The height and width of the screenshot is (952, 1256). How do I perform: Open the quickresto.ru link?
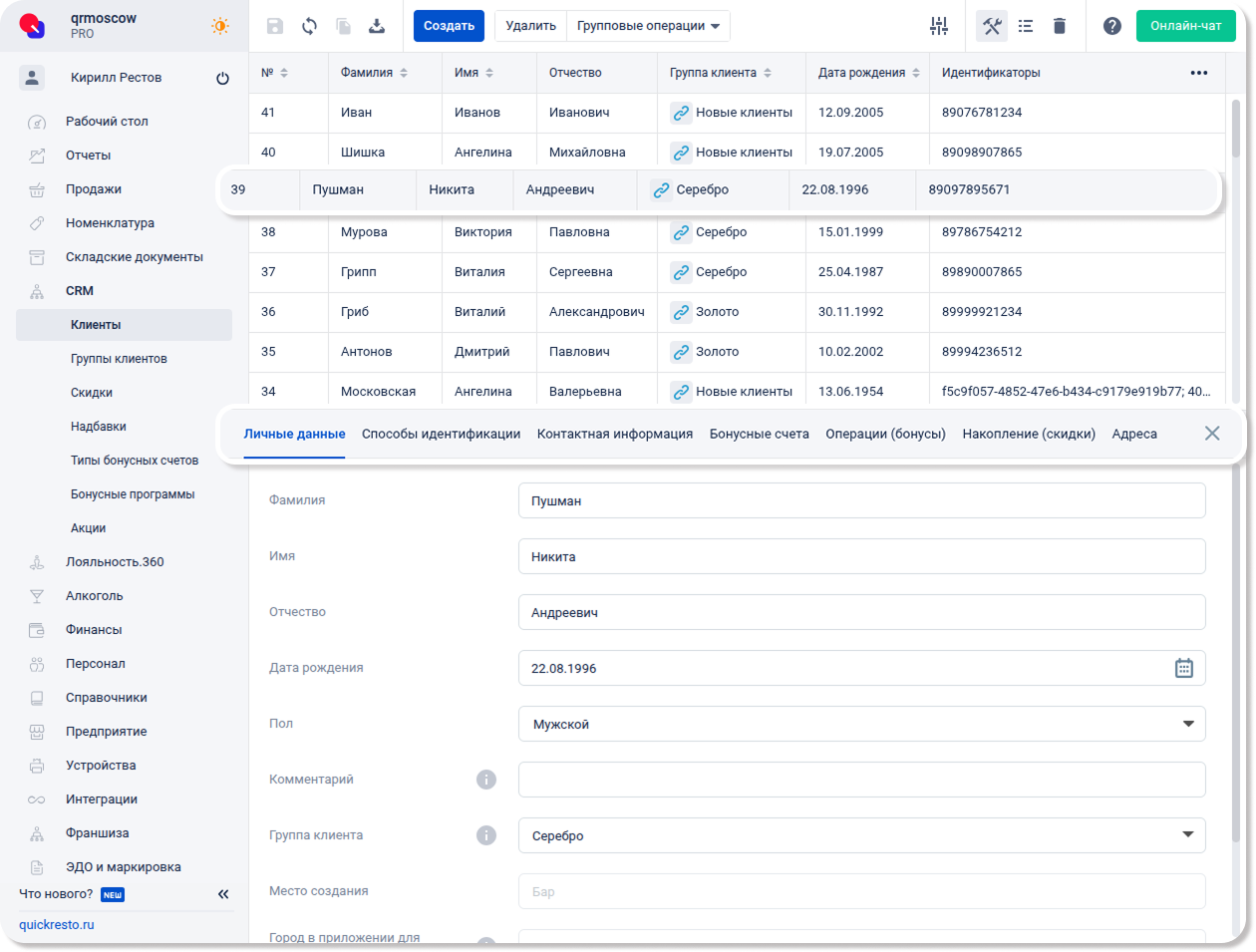tap(57, 925)
